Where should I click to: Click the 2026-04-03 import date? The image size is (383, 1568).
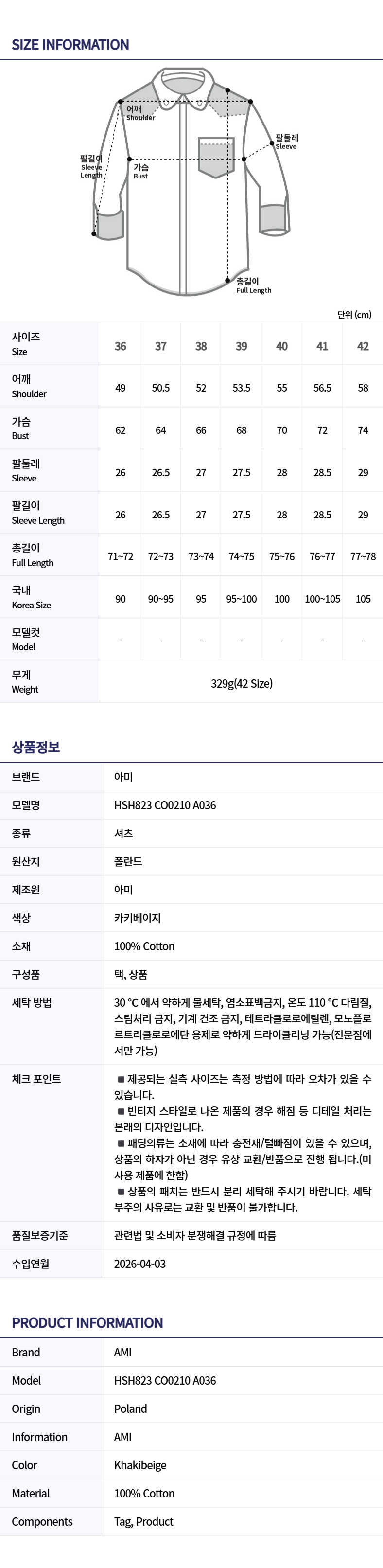(x=140, y=1264)
